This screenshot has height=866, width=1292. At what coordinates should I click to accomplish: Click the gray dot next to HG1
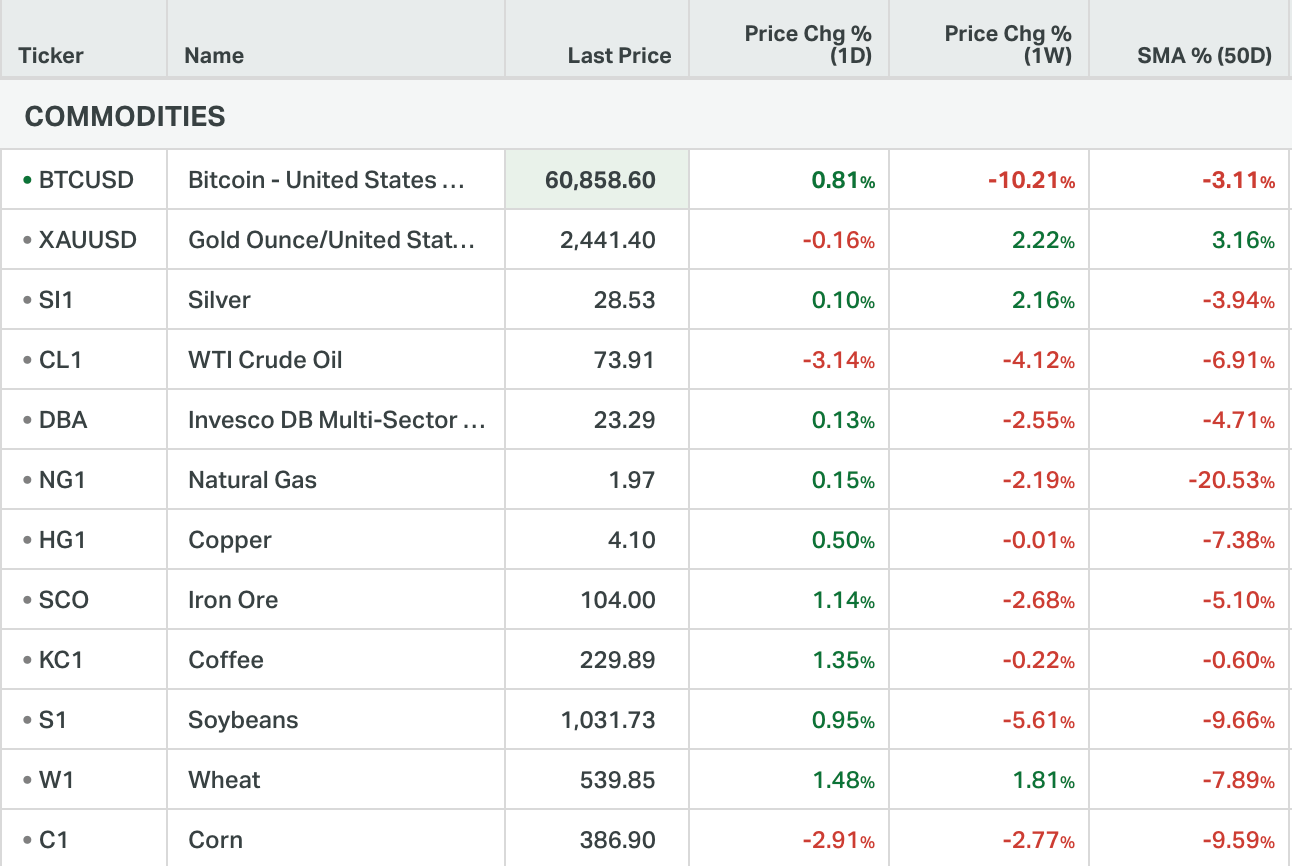(28, 541)
